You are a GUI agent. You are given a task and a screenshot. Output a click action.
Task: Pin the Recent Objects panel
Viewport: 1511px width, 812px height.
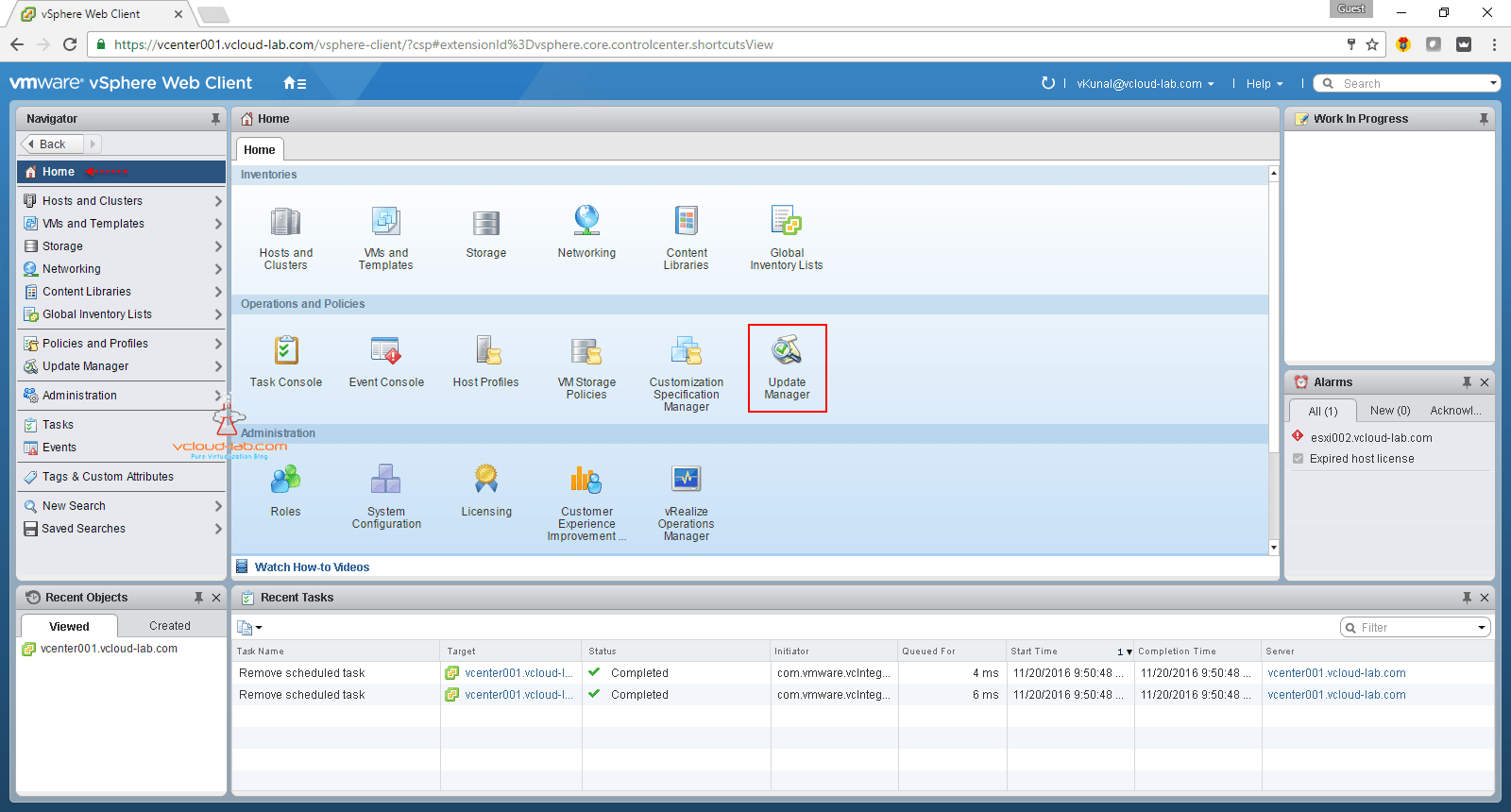pyautogui.click(x=198, y=598)
